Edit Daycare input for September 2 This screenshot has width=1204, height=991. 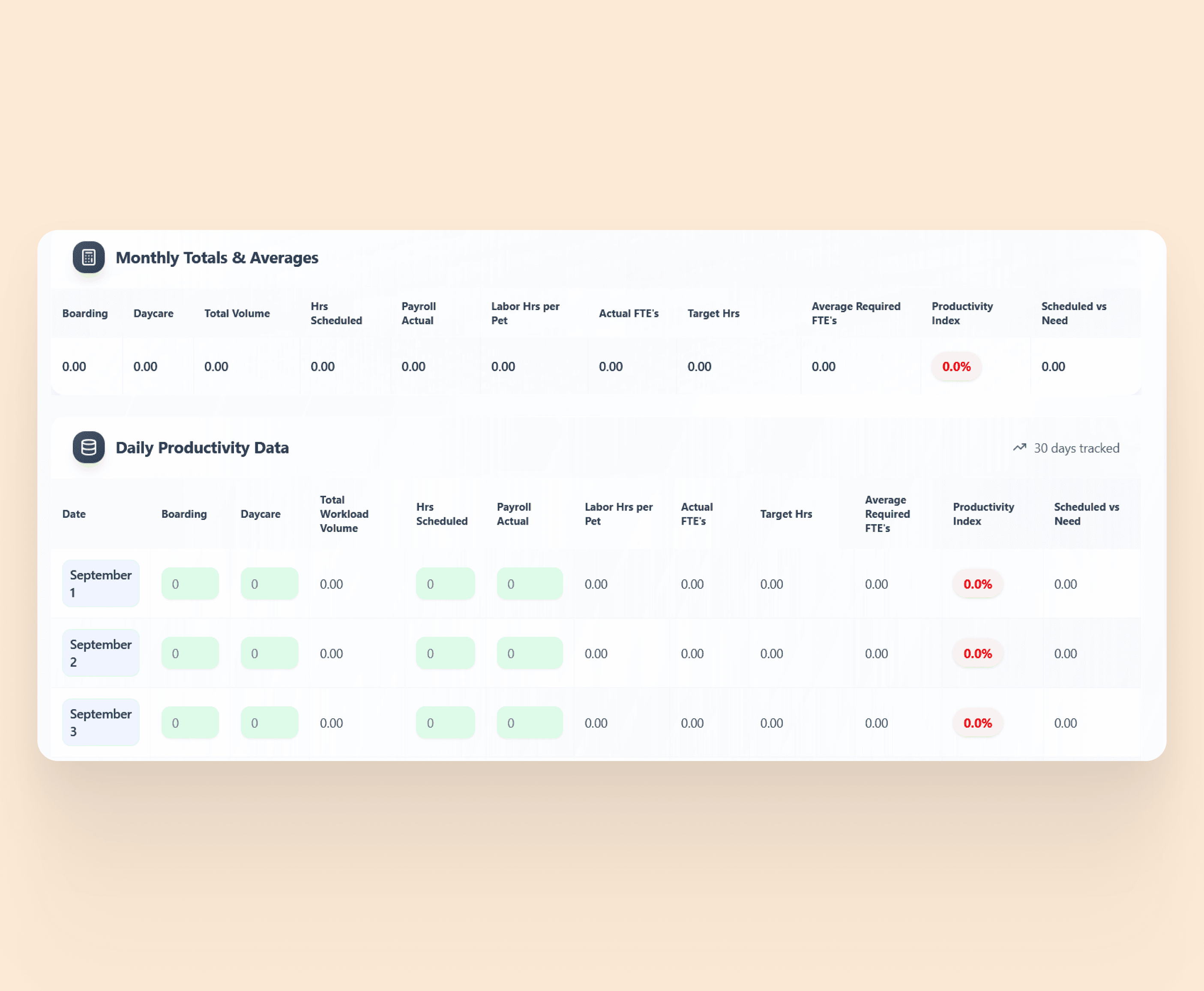tap(269, 654)
